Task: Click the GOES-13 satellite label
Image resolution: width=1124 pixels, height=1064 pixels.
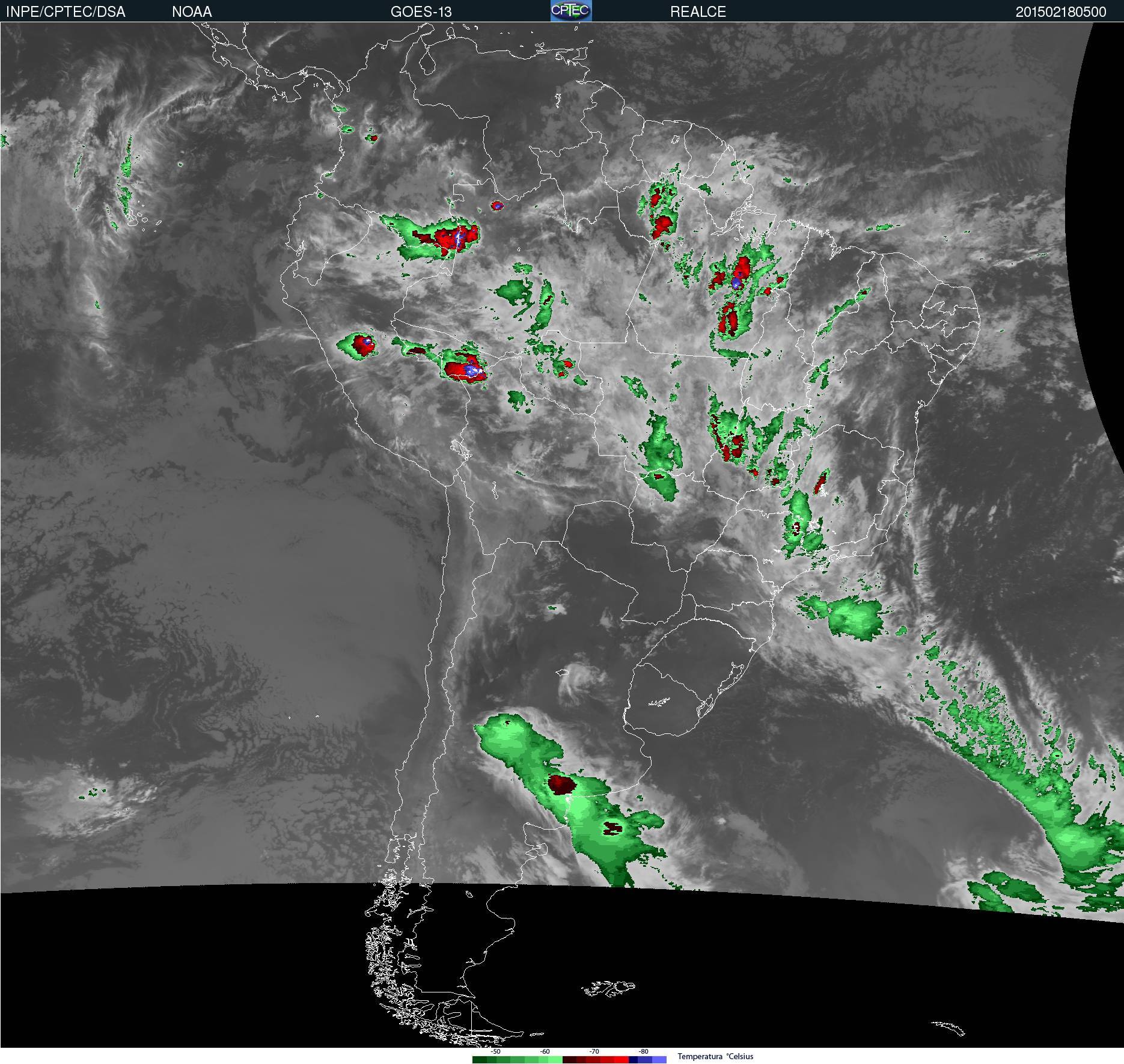Action: tap(421, 11)
